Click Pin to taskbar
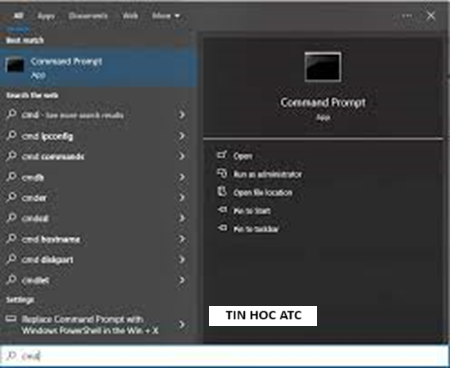 pos(256,229)
